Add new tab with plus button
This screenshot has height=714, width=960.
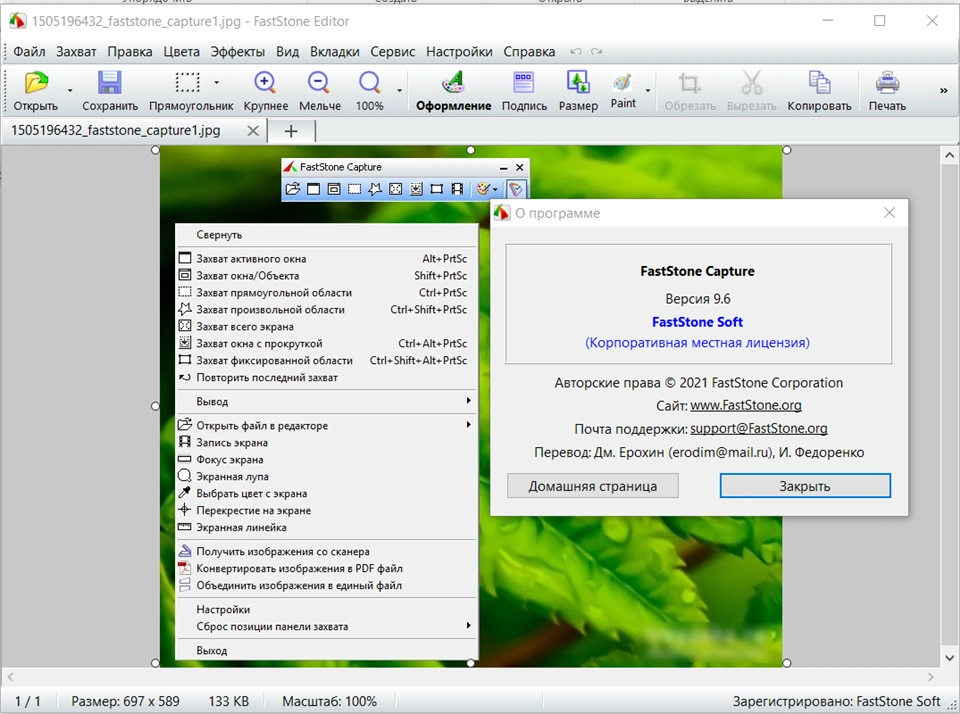click(291, 131)
